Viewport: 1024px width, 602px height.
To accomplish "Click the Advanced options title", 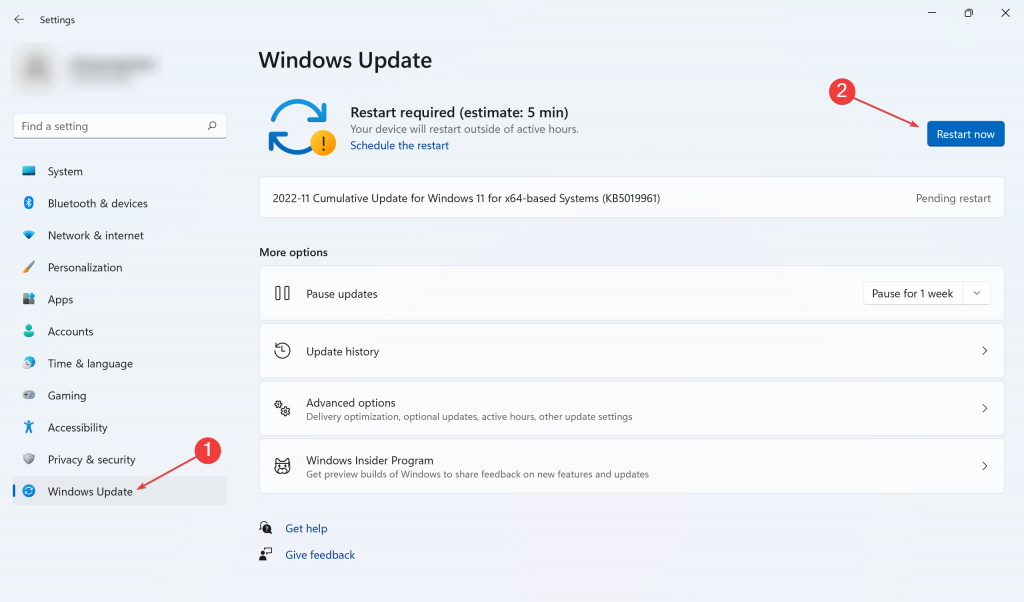I will coord(351,403).
